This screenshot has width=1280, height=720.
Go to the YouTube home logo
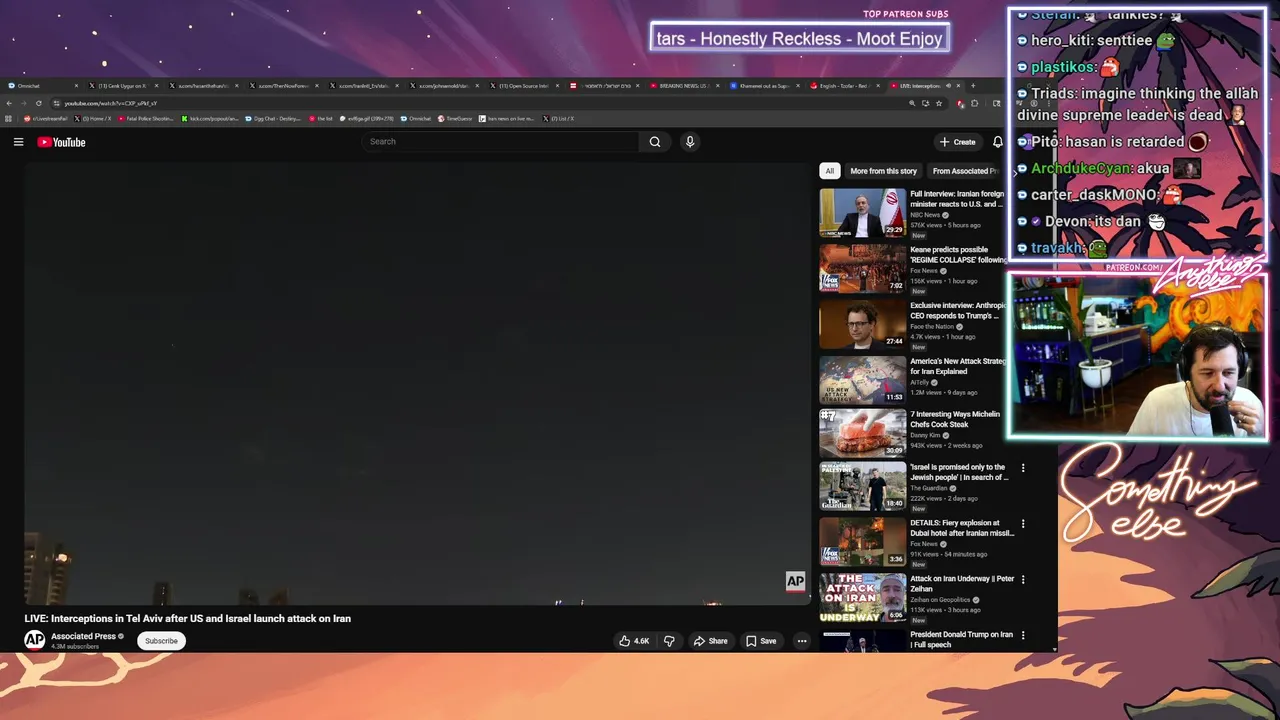(x=61, y=142)
